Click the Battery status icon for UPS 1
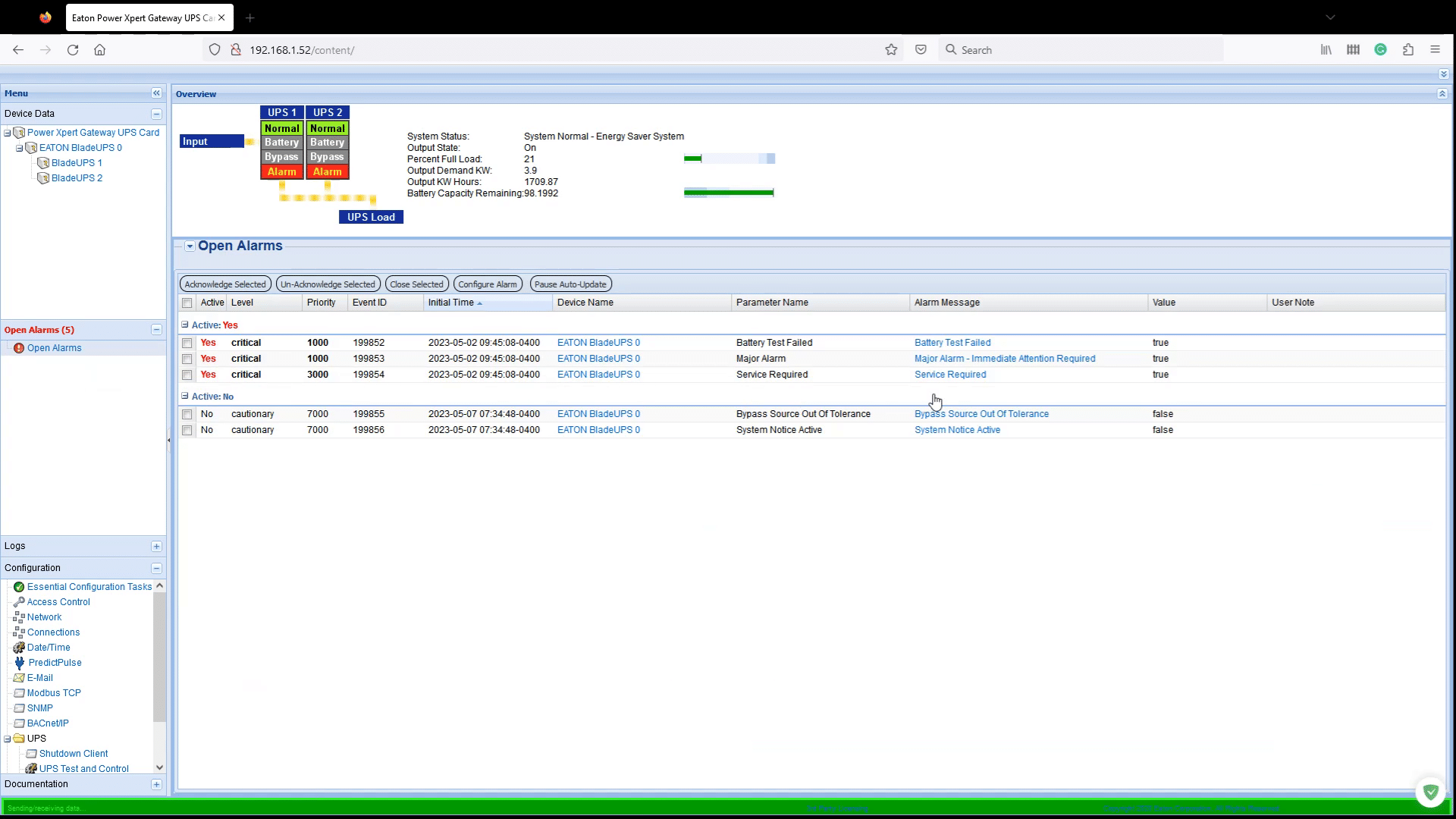 (282, 142)
